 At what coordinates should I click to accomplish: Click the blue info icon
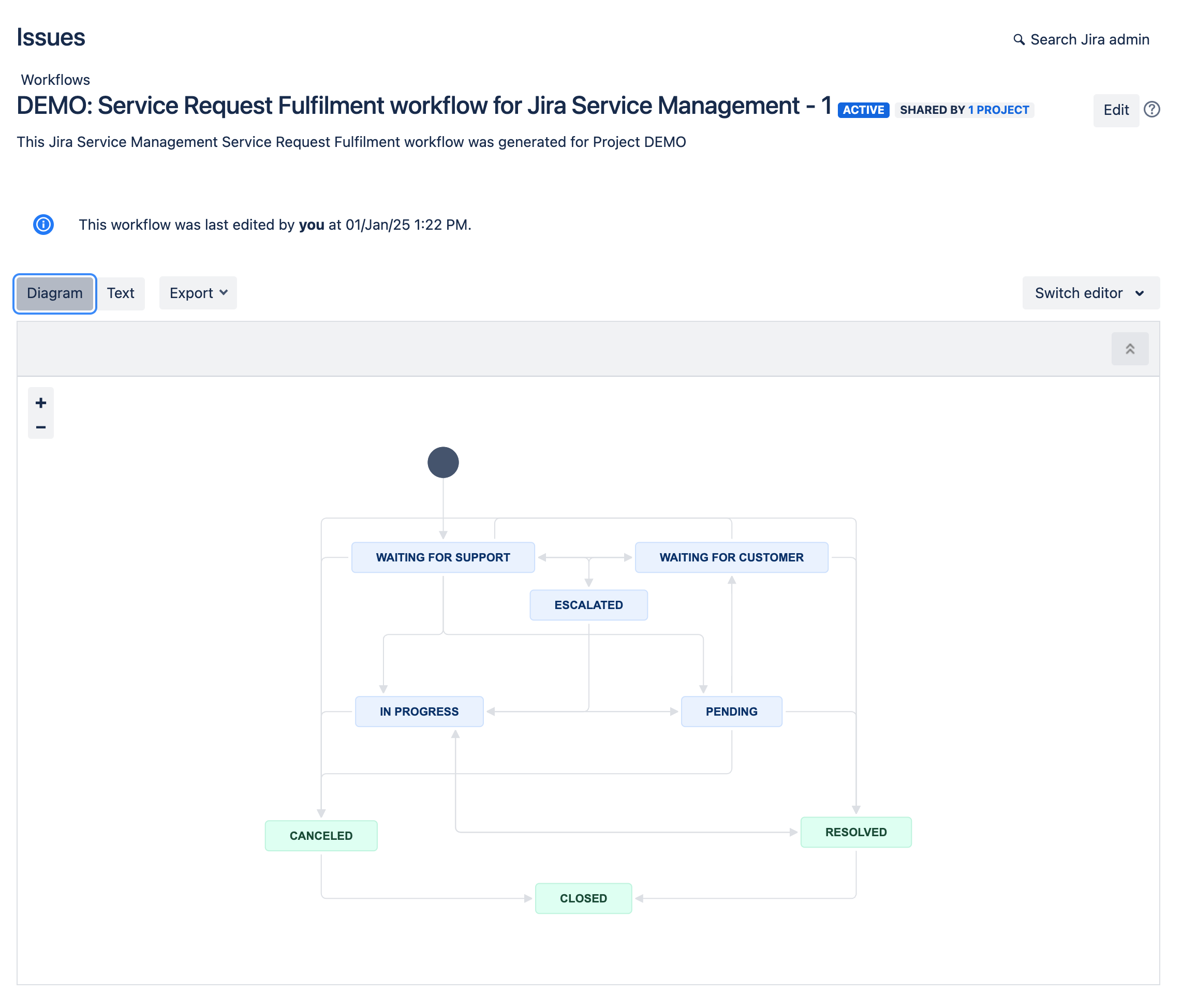click(x=43, y=224)
